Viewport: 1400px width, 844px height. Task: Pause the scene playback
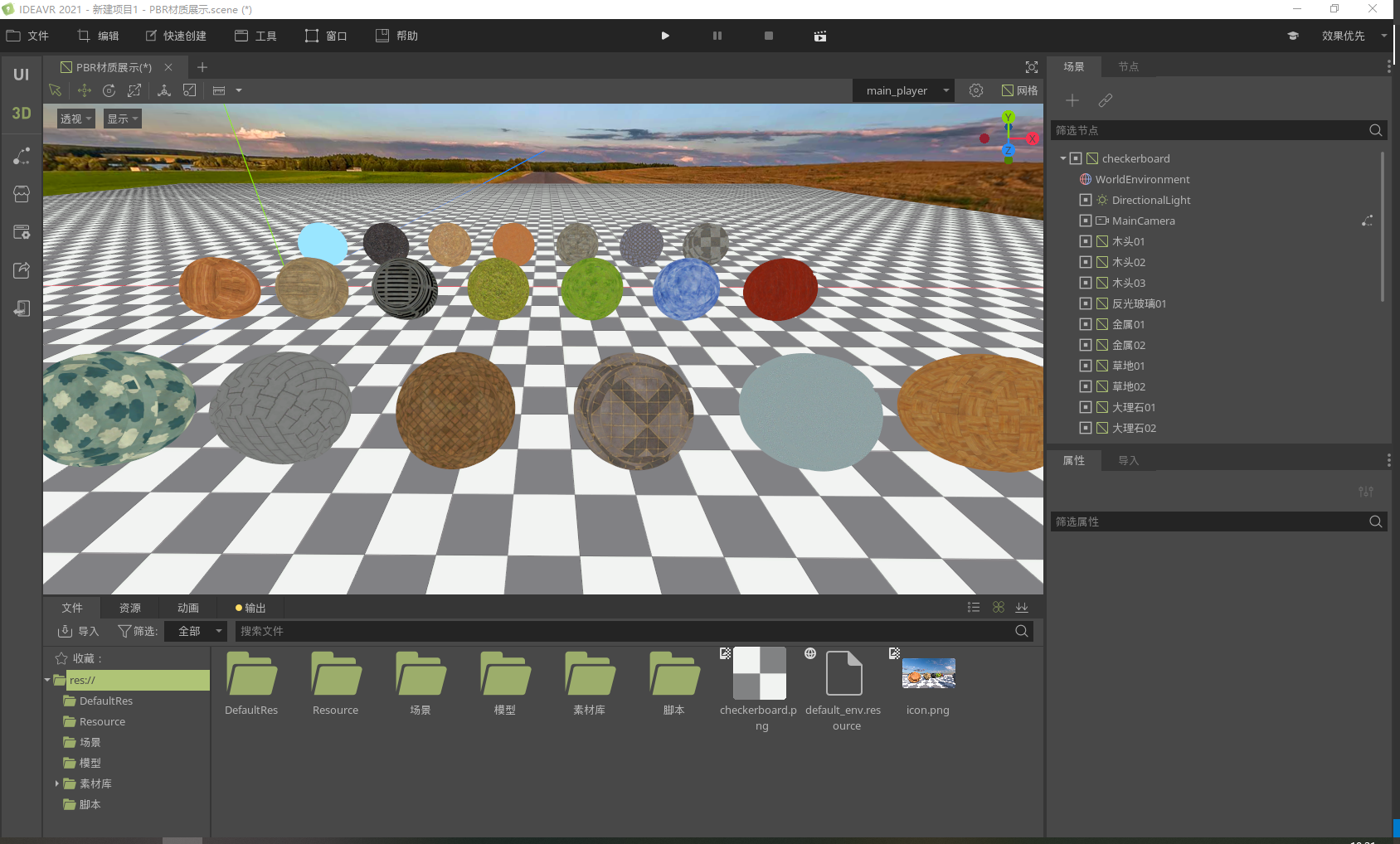[x=717, y=36]
